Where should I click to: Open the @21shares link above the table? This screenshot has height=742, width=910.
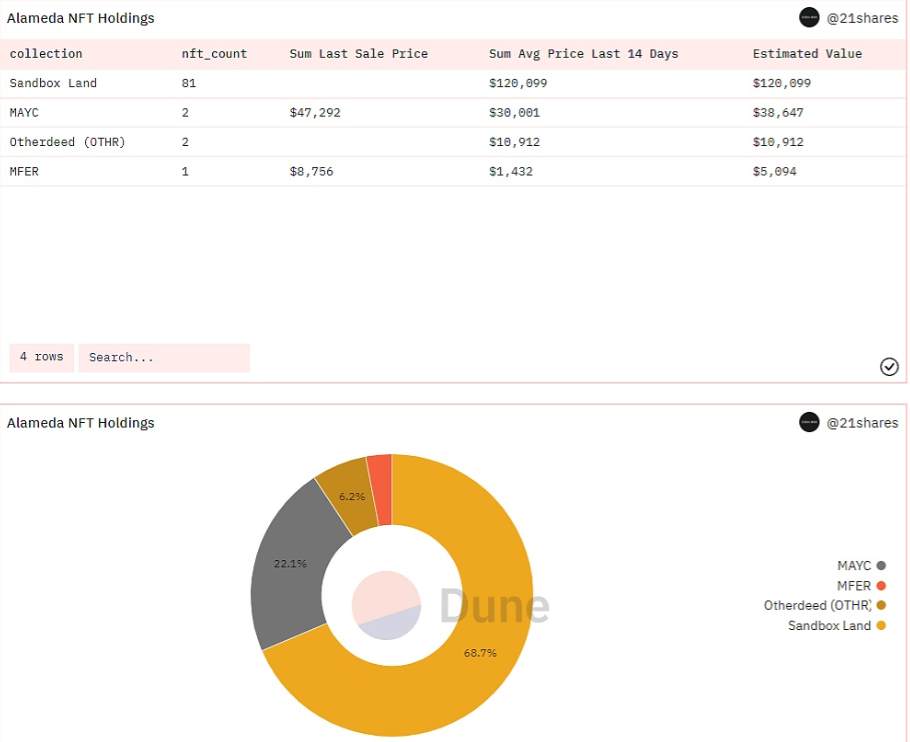862,18
